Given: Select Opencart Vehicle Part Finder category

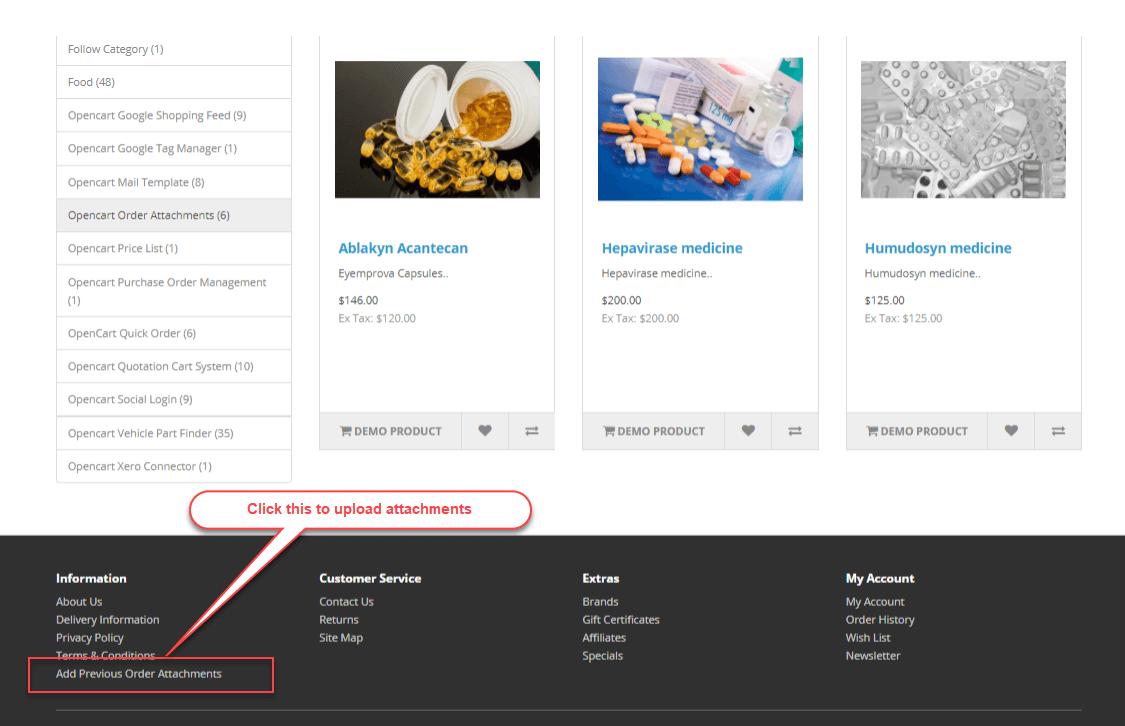Looking at the screenshot, I should (150, 433).
